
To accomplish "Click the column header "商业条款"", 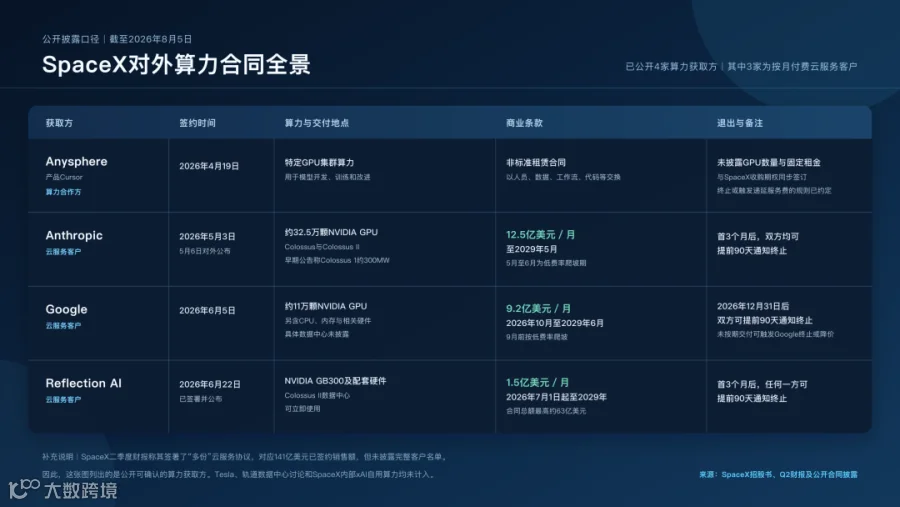I will [524, 123].
